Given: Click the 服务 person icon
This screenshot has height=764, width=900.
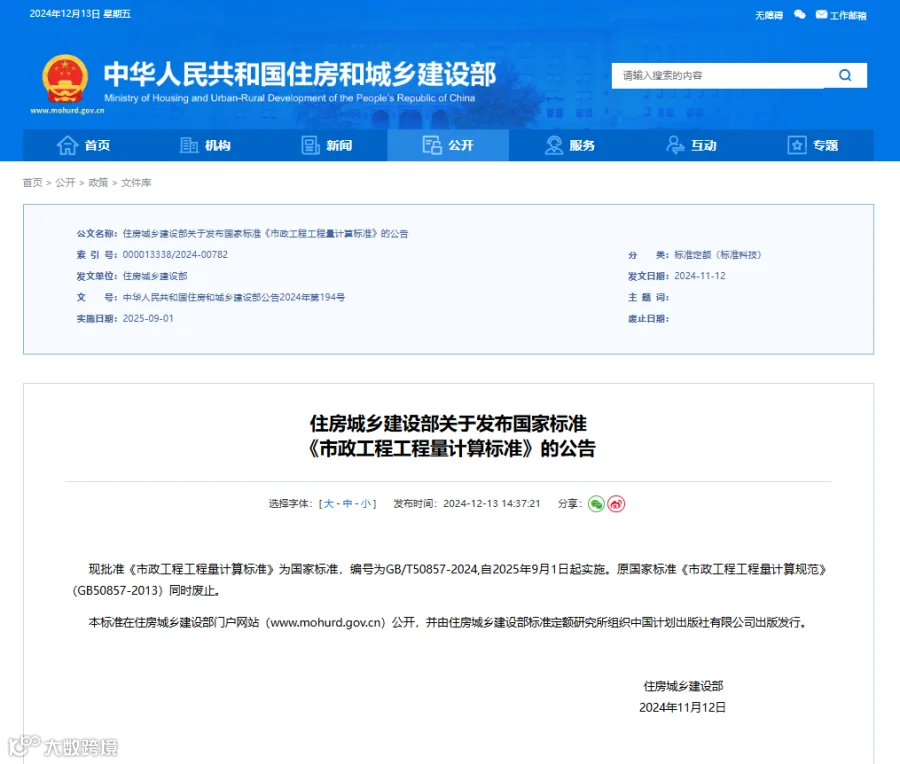Looking at the screenshot, I should coord(554,145).
